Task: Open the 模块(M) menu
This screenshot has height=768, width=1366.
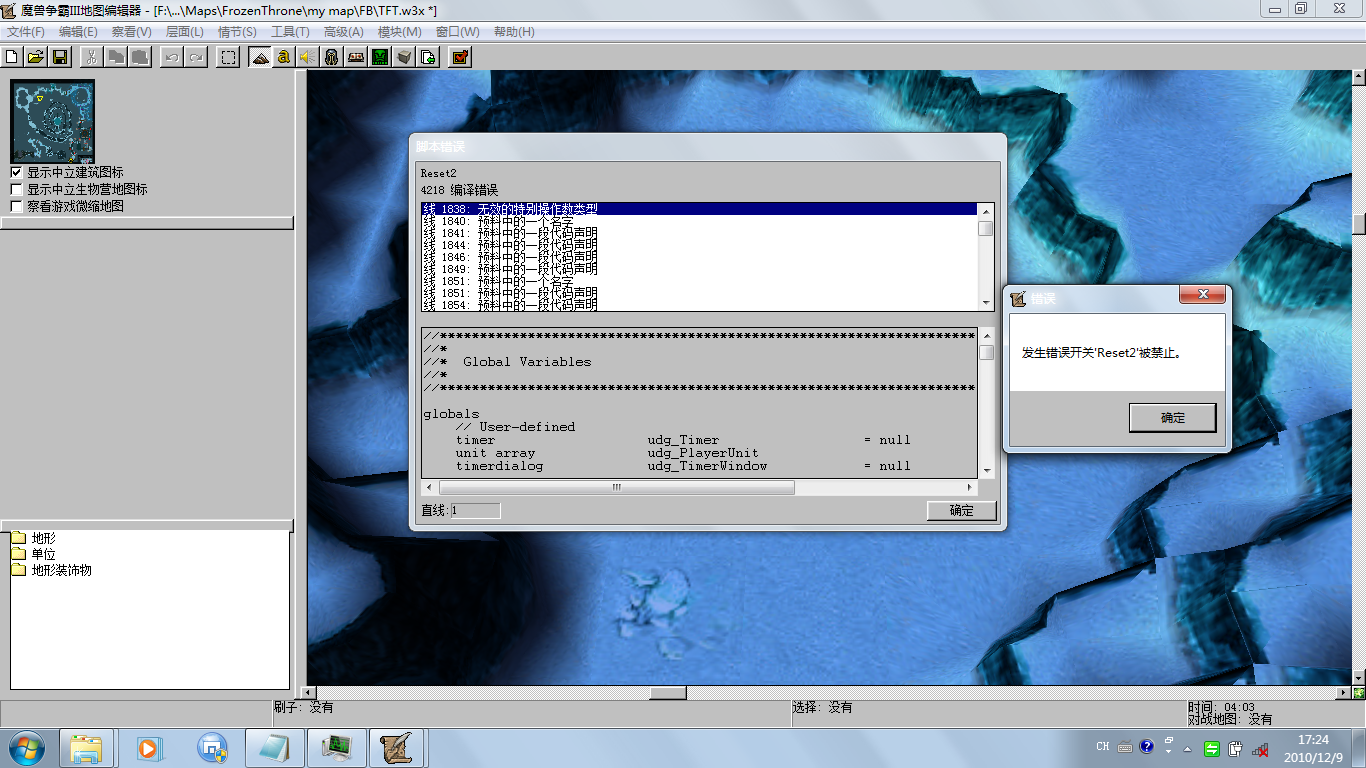Action: pos(398,32)
